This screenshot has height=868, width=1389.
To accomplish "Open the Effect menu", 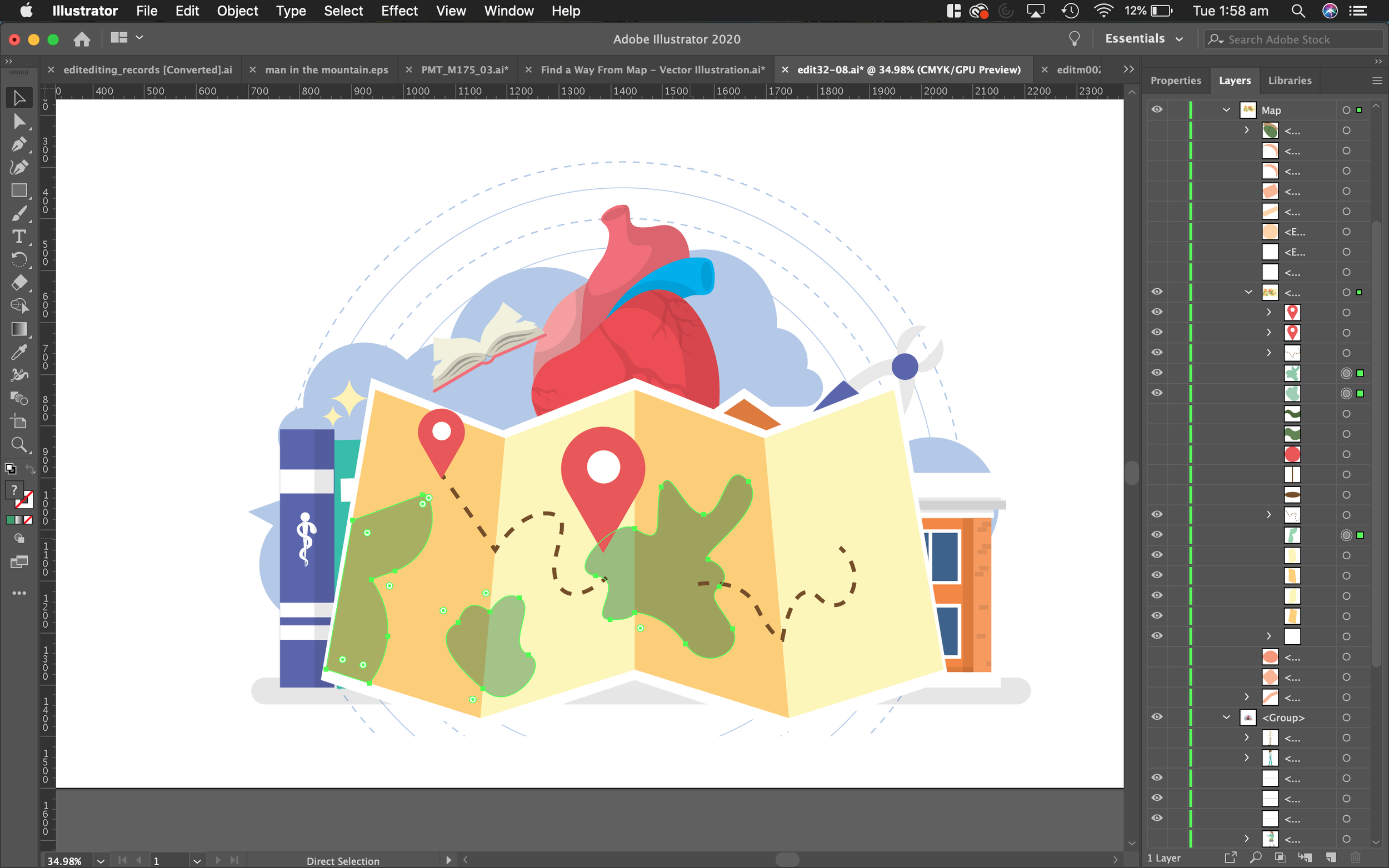I will click(x=399, y=11).
